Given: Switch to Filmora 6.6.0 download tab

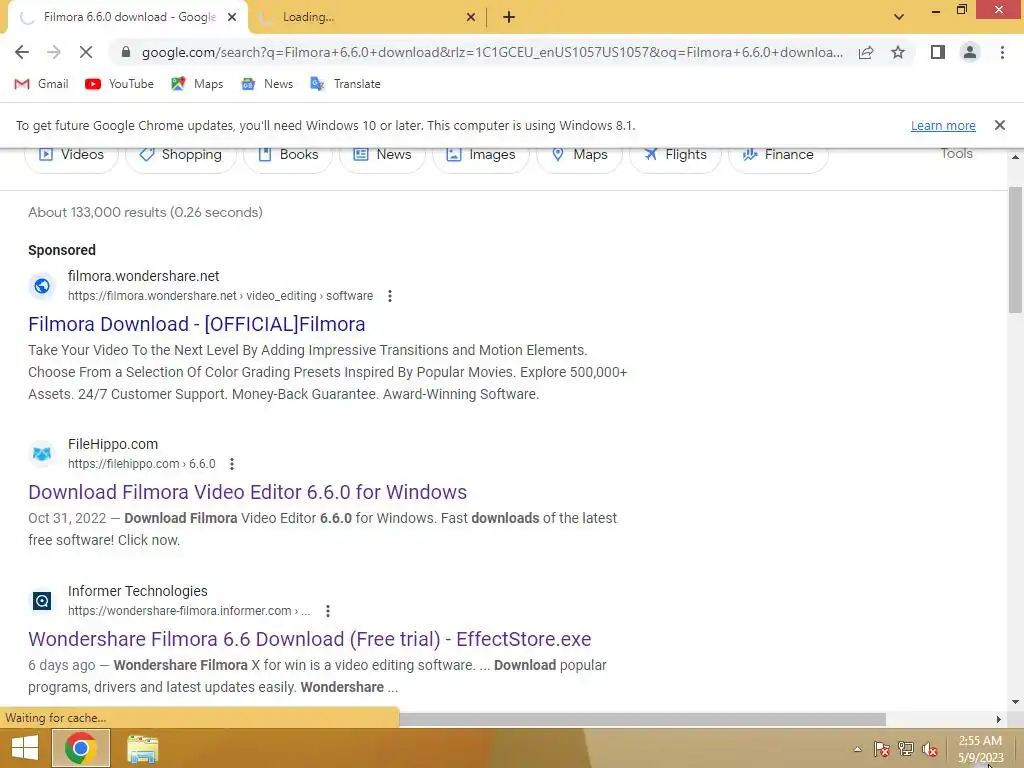Looking at the screenshot, I should tap(128, 17).
